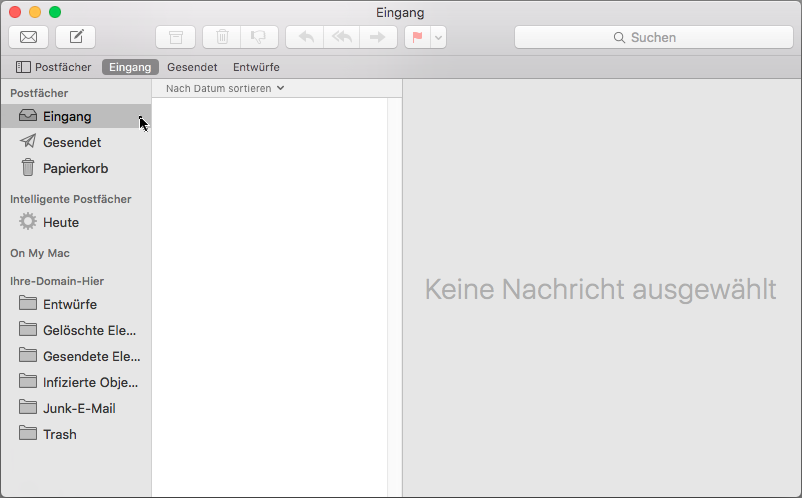Viewport: 802px width, 498px height.
Task: Select the Gesendet mailbox in the sidebar
Action: [x=71, y=142]
